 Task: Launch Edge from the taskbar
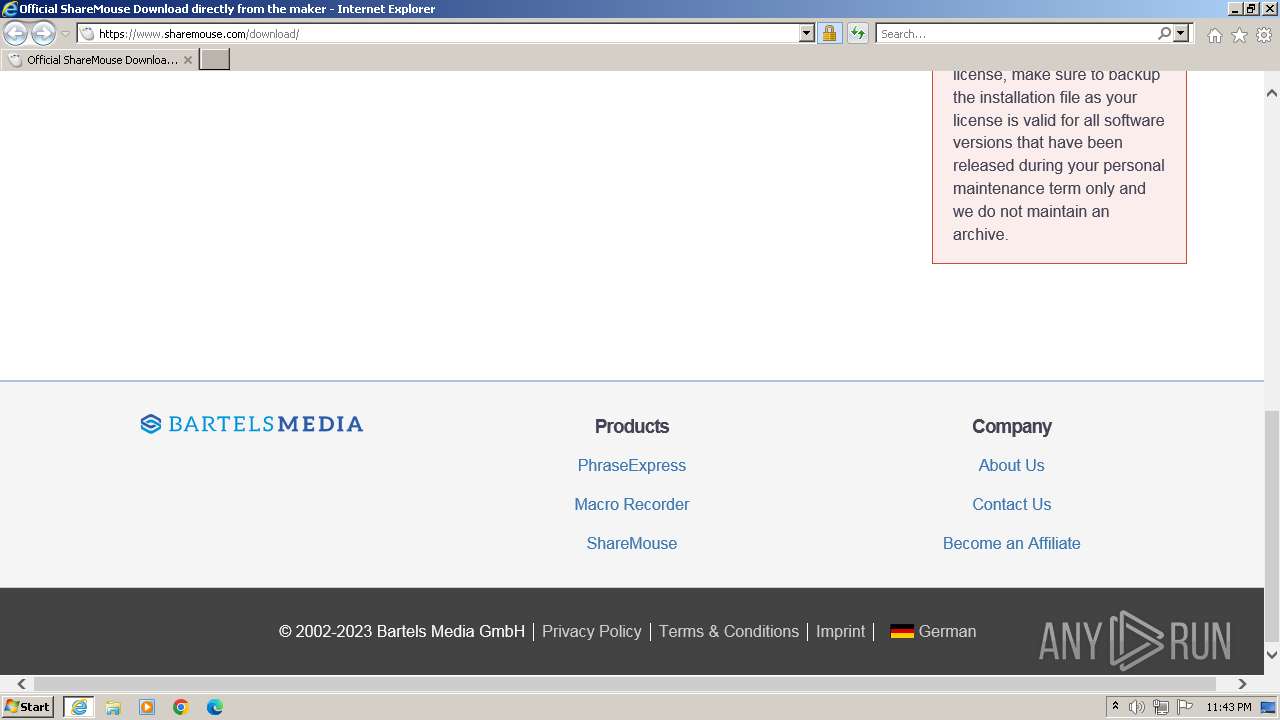coord(215,707)
